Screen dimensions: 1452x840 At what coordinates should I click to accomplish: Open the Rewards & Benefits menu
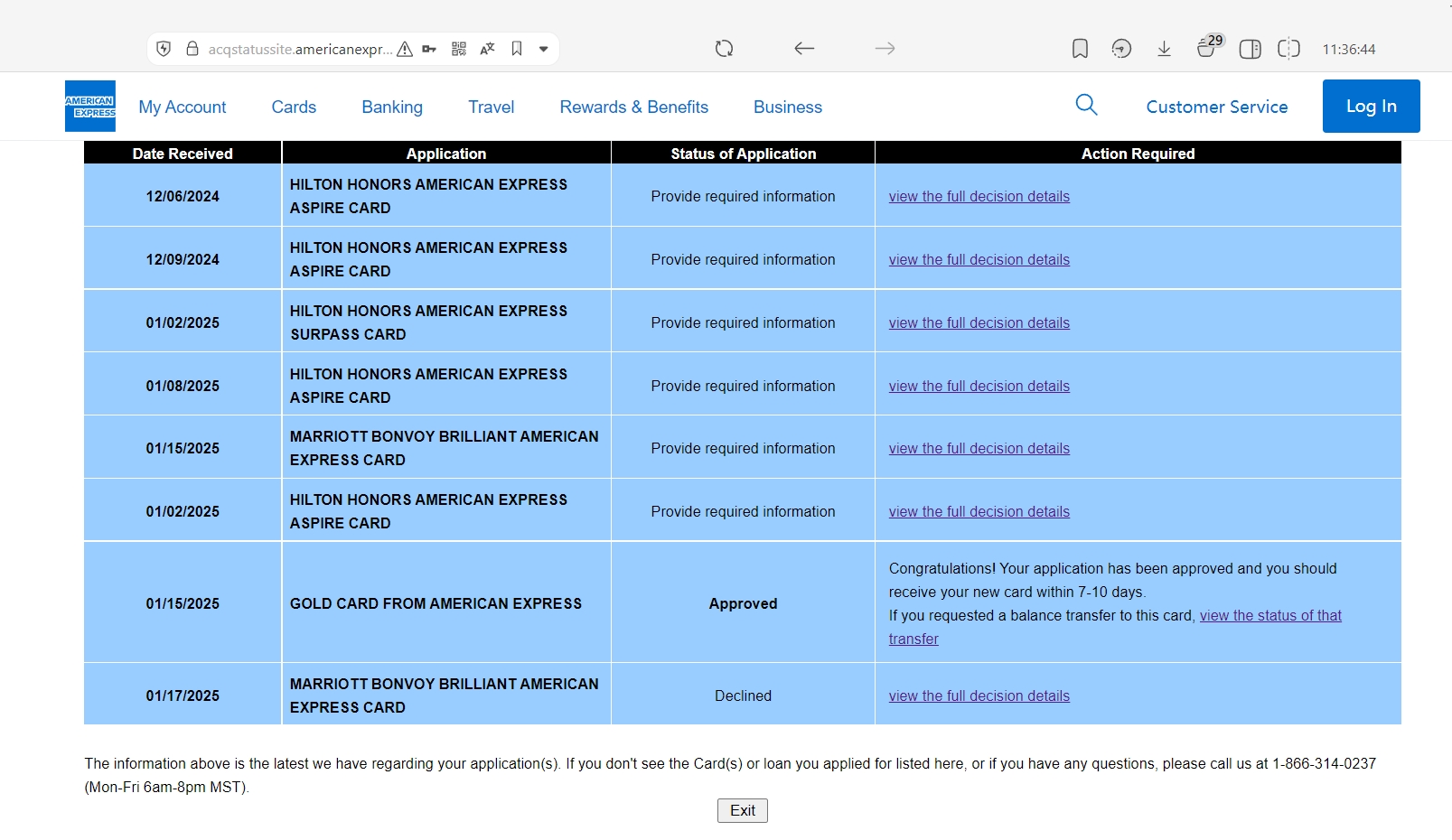pyautogui.click(x=634, y=107)
